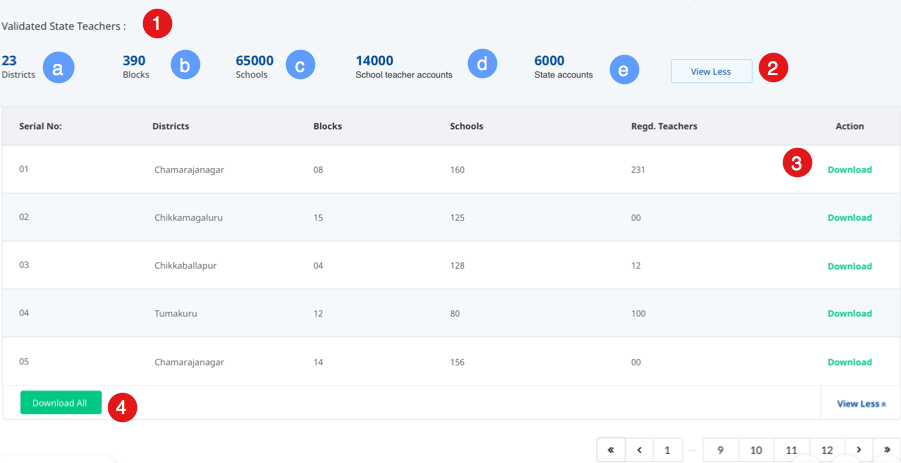
Task: Switch to page 12 in pagination
Action: point(826,450)
